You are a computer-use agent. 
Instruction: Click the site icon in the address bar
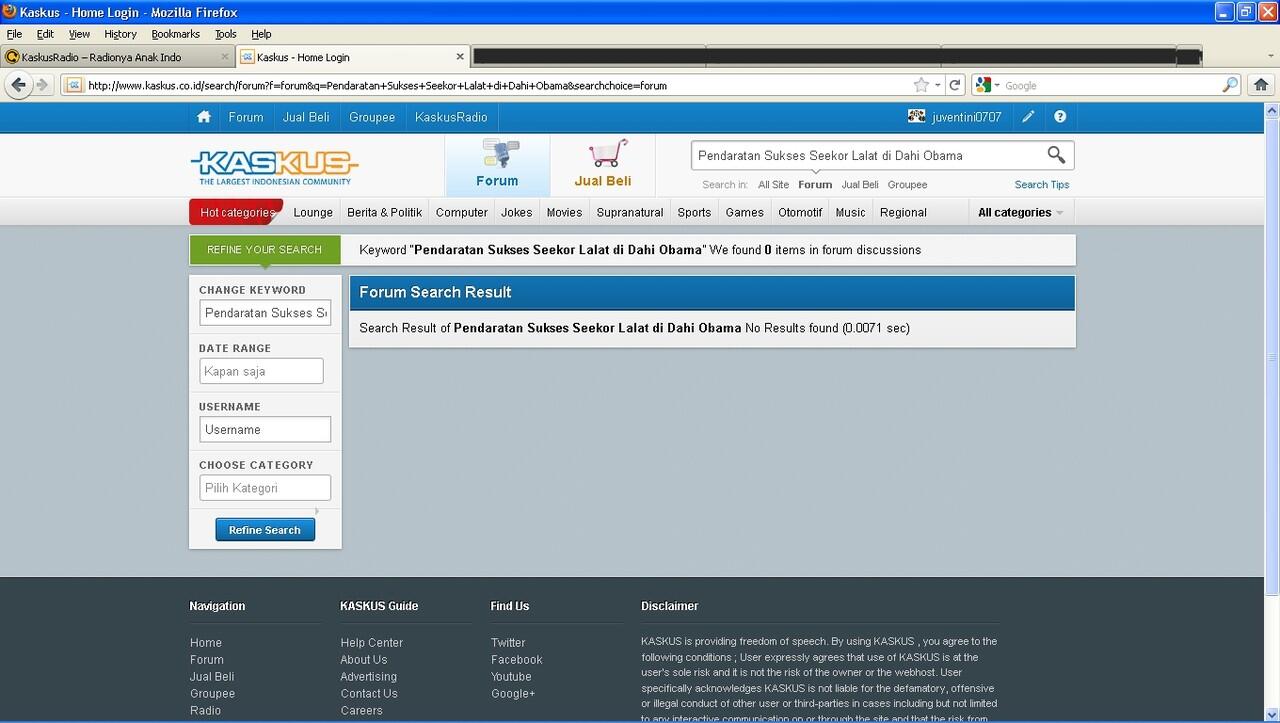click(x=74, y=85)
